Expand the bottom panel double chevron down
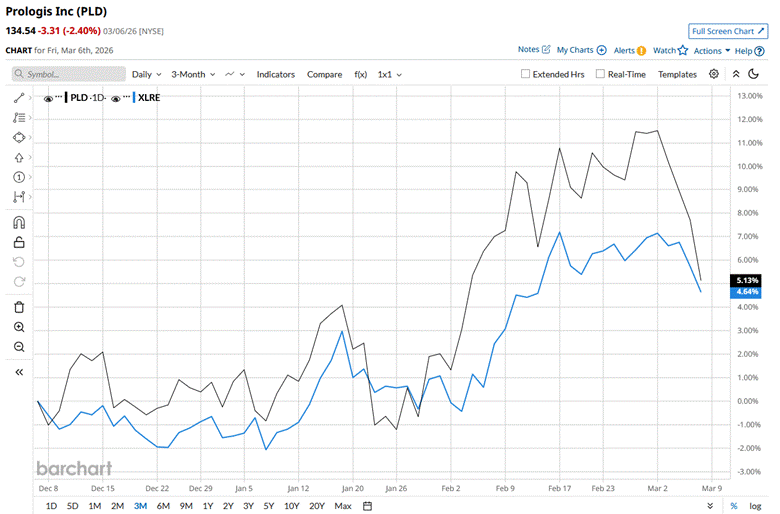 point(710,506)
